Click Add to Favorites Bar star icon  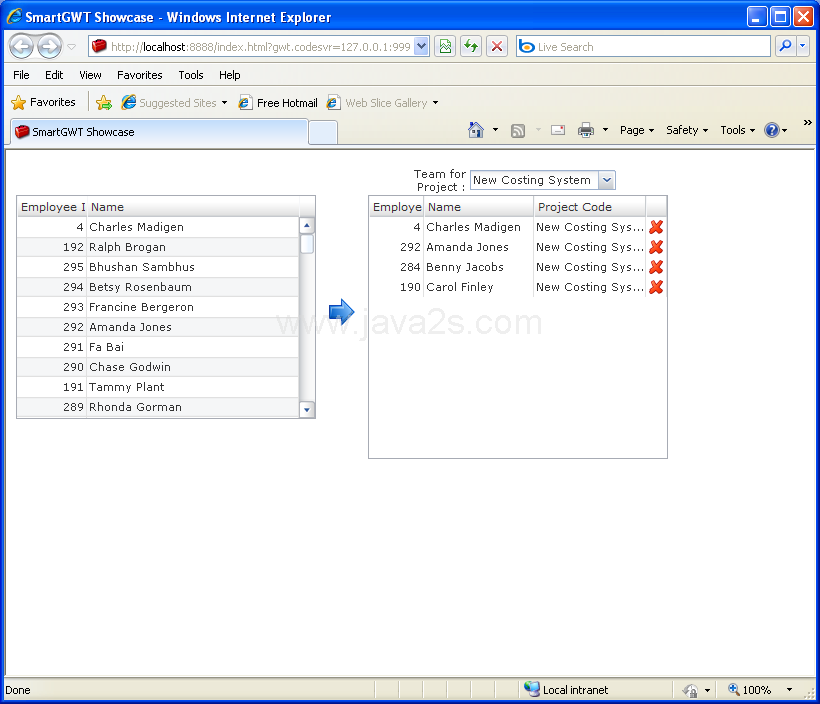click(104, 103)
